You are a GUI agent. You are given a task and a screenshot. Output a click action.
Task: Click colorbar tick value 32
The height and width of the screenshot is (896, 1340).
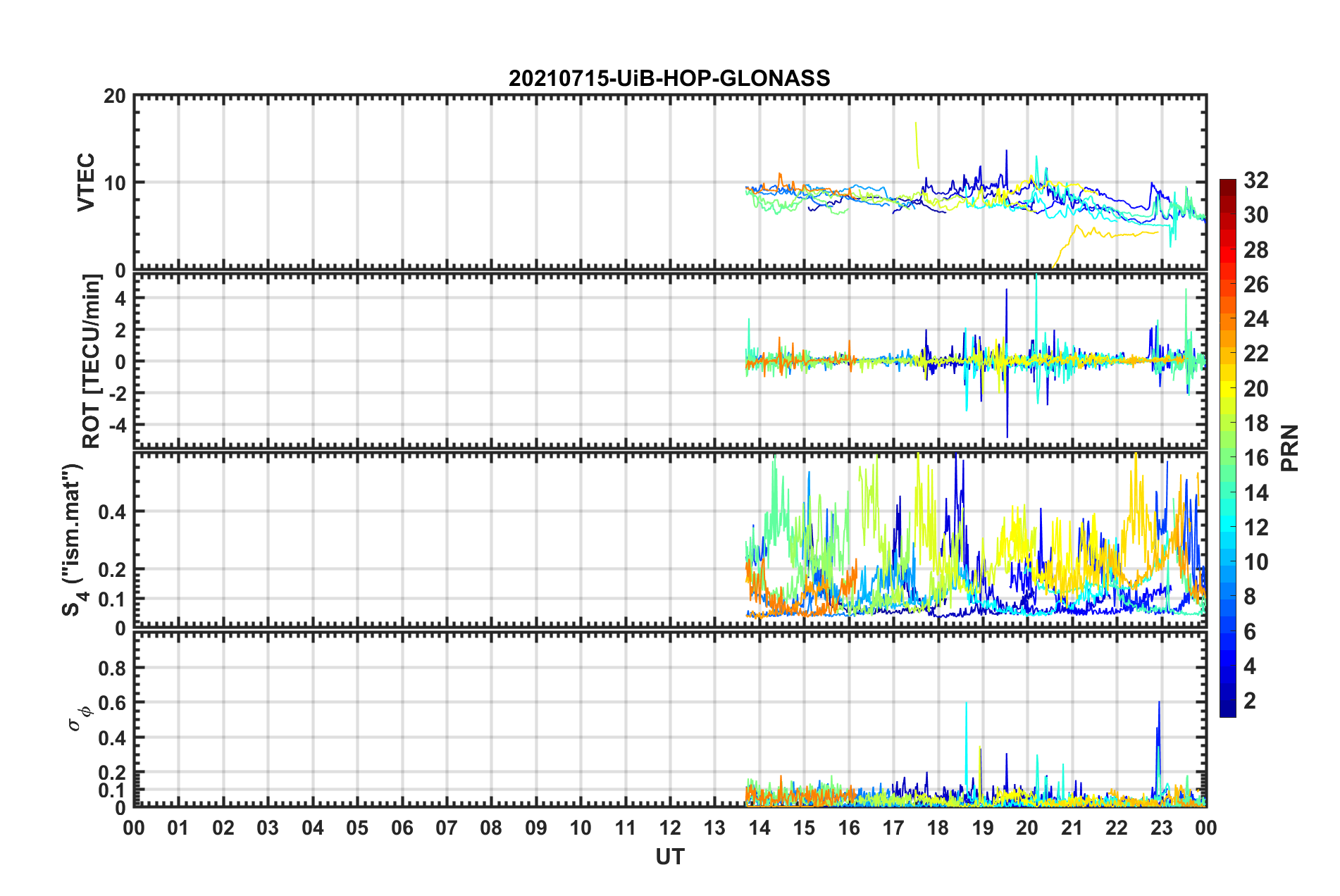[1255, 180]
